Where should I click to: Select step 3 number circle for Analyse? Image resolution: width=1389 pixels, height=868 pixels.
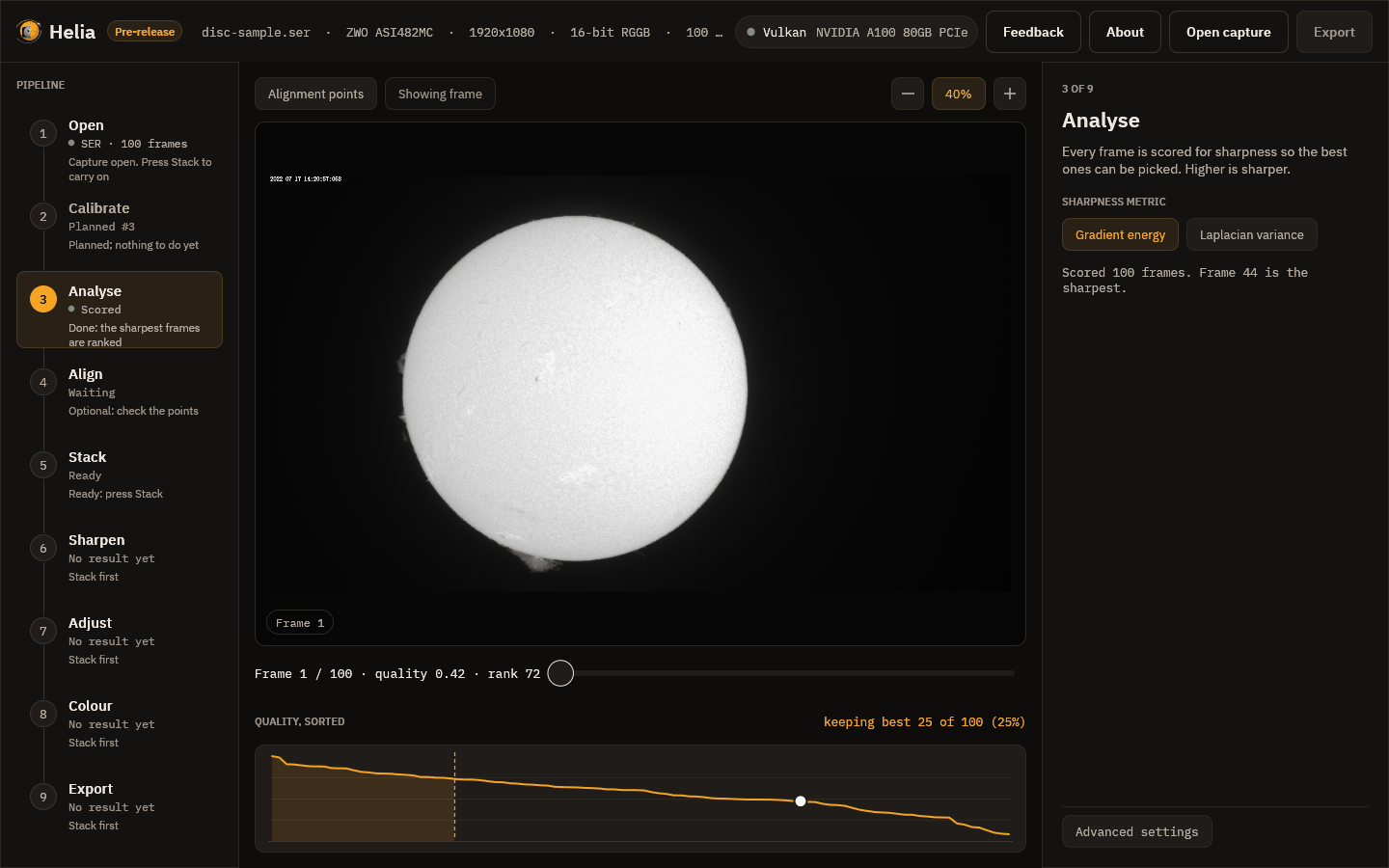click(43, 299)
